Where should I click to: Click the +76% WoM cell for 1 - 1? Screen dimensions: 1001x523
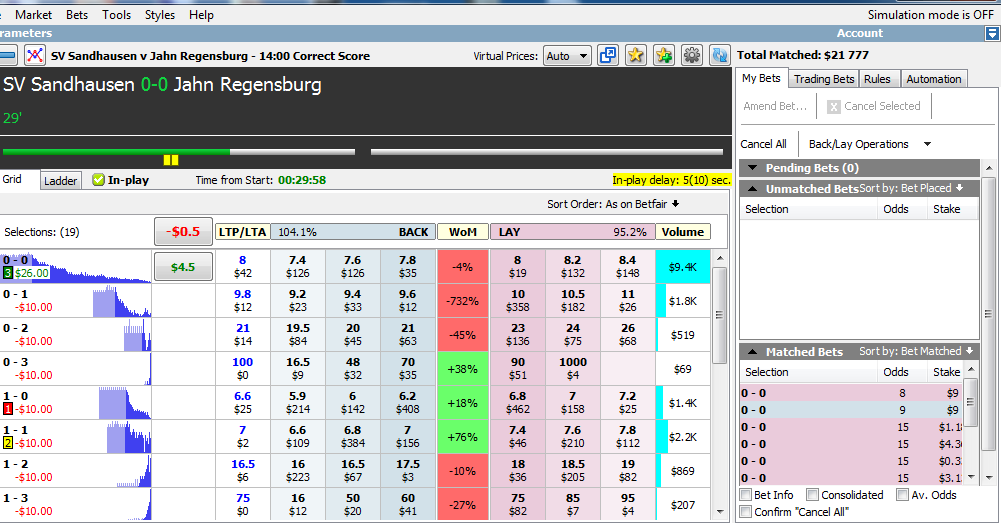pyautogui.click(x=463, y=437)
